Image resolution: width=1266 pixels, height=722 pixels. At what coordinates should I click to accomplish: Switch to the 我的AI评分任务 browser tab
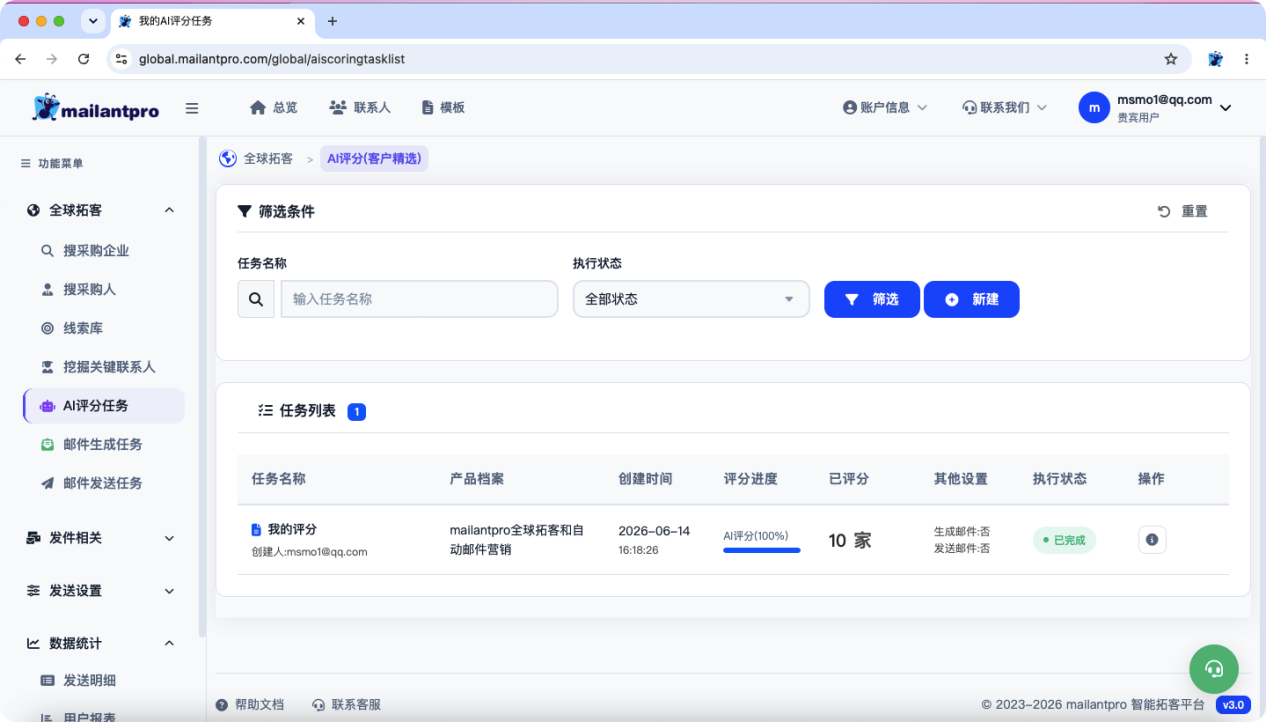[x=210, y=21]
